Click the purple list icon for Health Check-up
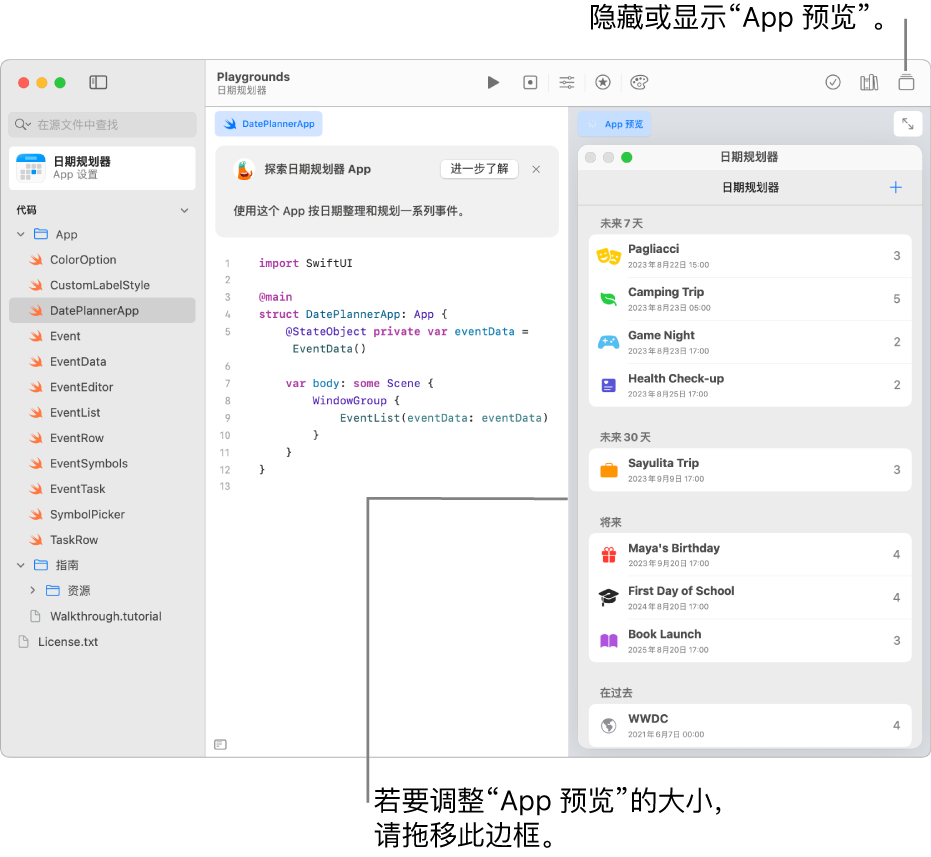Viewport: 931px width, 857px height. click(609, 385)
